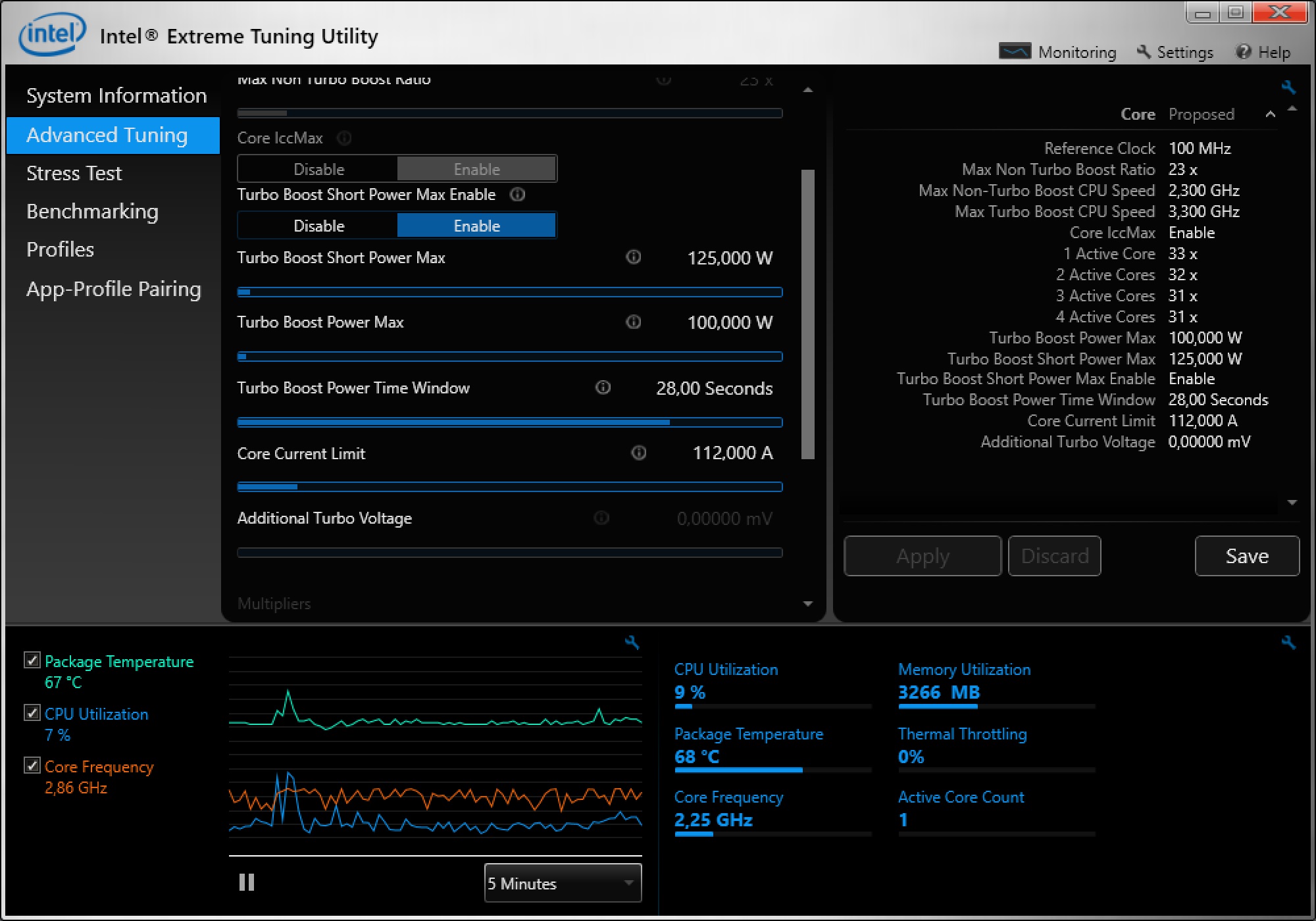
Task: Click wrench icon in monitor tiles panel
Action: [1288, 642]
